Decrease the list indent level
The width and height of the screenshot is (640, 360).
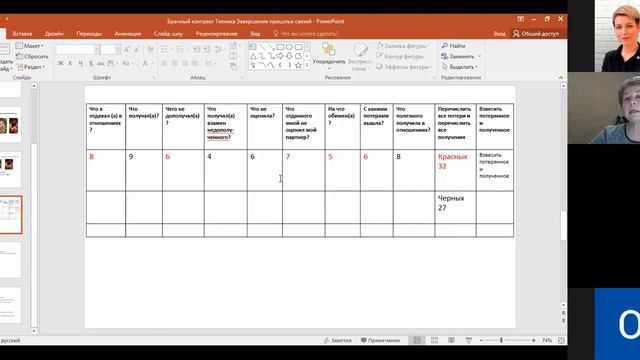196,49
